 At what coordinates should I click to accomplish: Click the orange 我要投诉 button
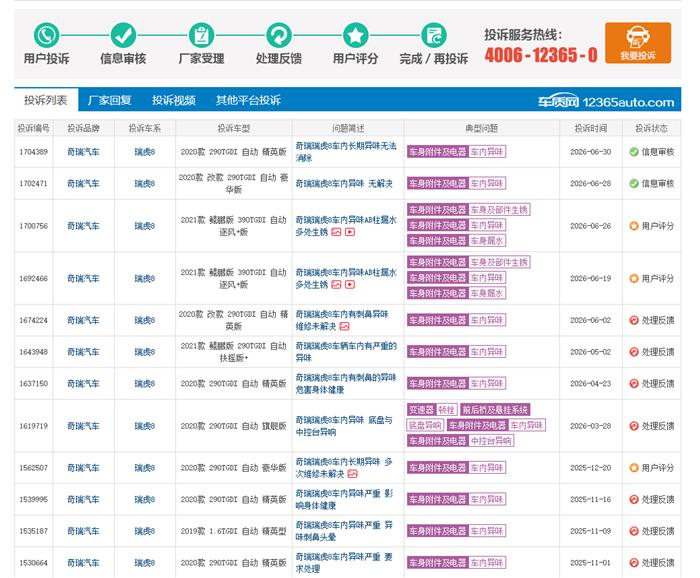pyautogui.click(x=638, y=43)
